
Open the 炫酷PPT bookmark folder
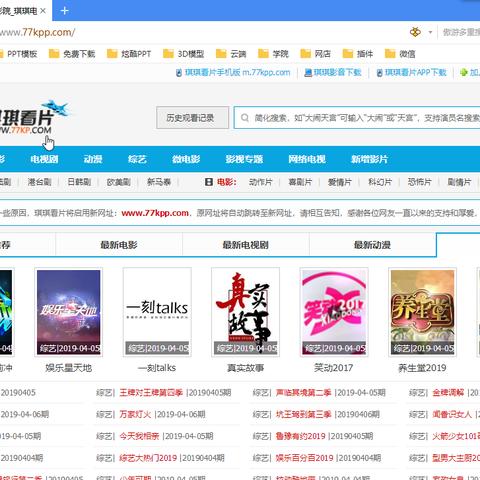pyautogui.click(x=129, y=54)
